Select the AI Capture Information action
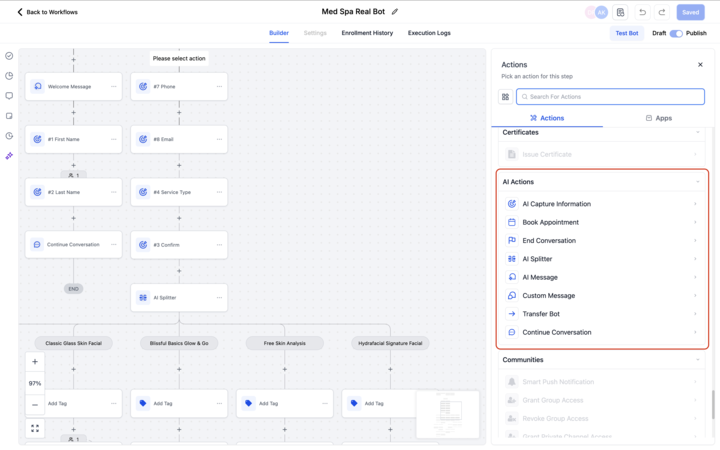This screenshot has height=450, width=720. [556, 204]
